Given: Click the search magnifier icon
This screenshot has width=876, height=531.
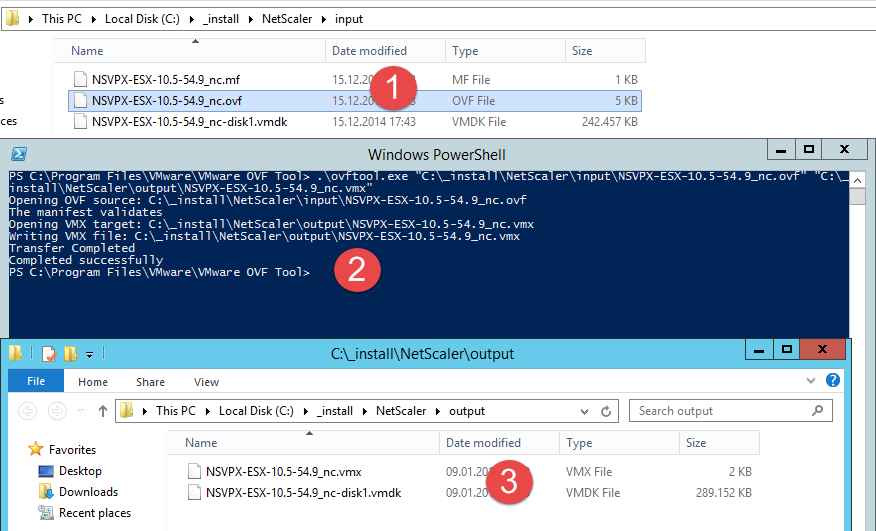Looking at the screenshot, I should [817, 411].
